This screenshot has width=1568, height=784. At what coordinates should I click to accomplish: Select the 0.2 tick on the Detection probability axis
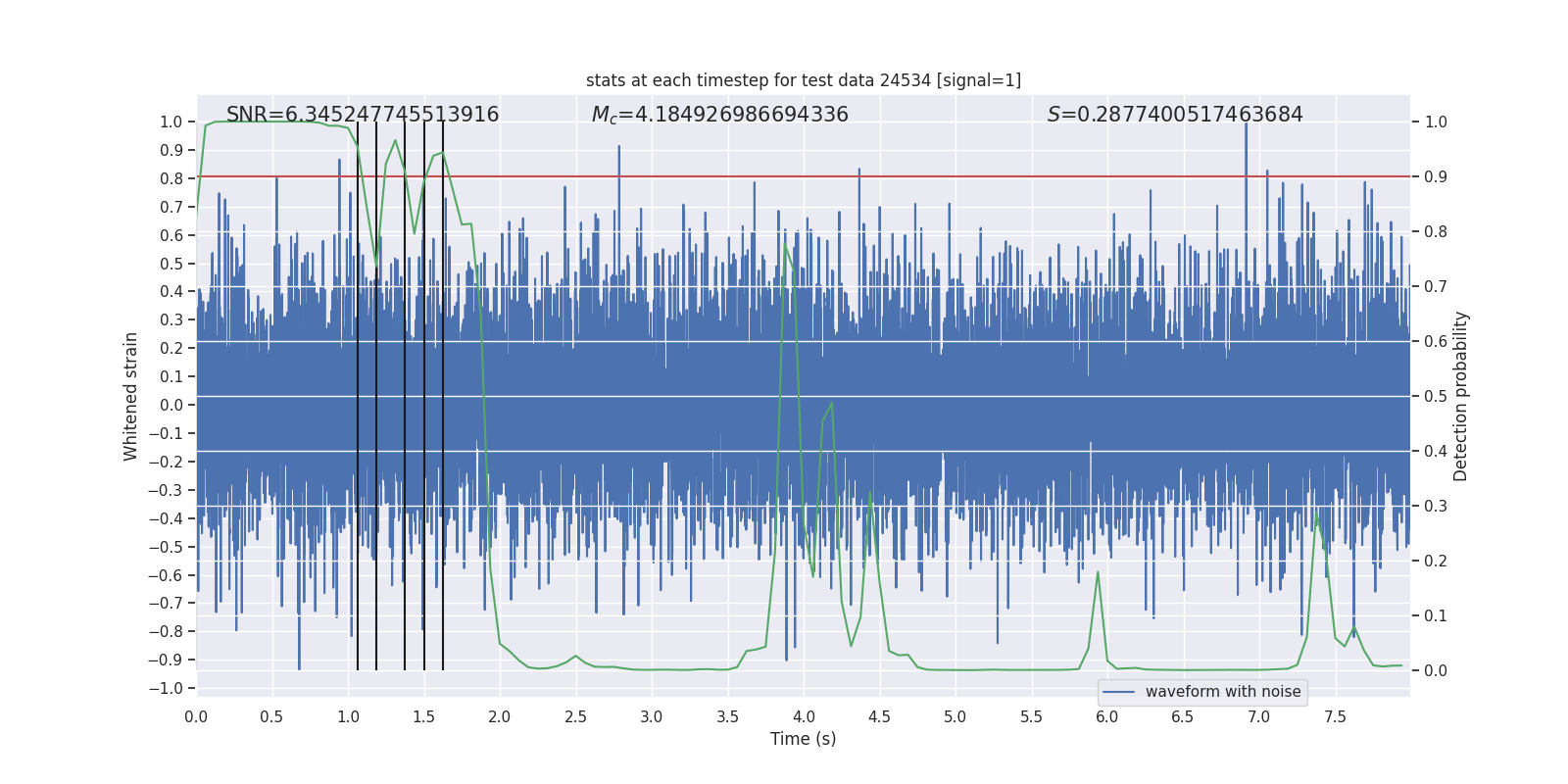(1436, 561)
